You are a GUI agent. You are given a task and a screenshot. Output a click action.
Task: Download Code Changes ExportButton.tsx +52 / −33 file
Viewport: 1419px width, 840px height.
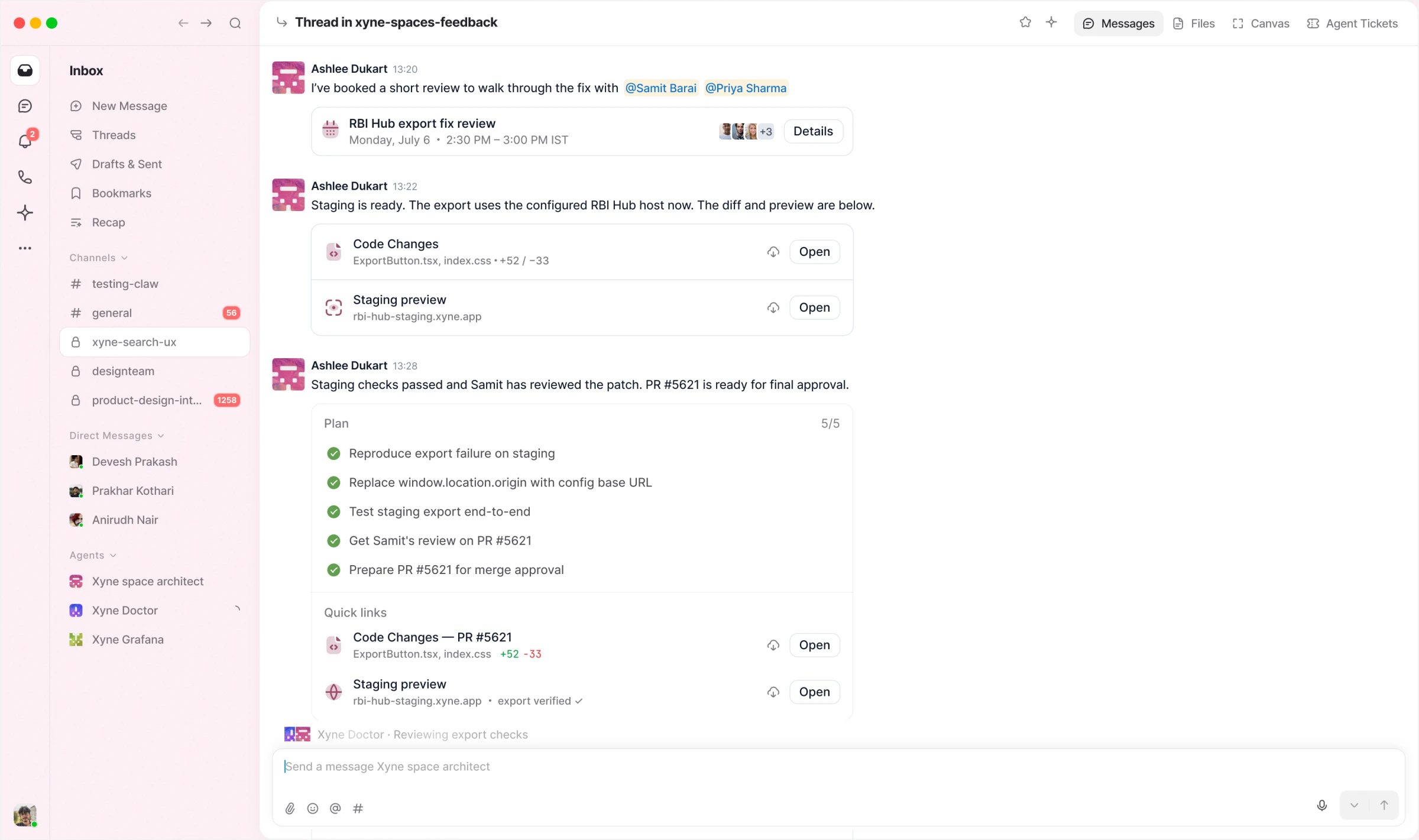pos(773,252)
